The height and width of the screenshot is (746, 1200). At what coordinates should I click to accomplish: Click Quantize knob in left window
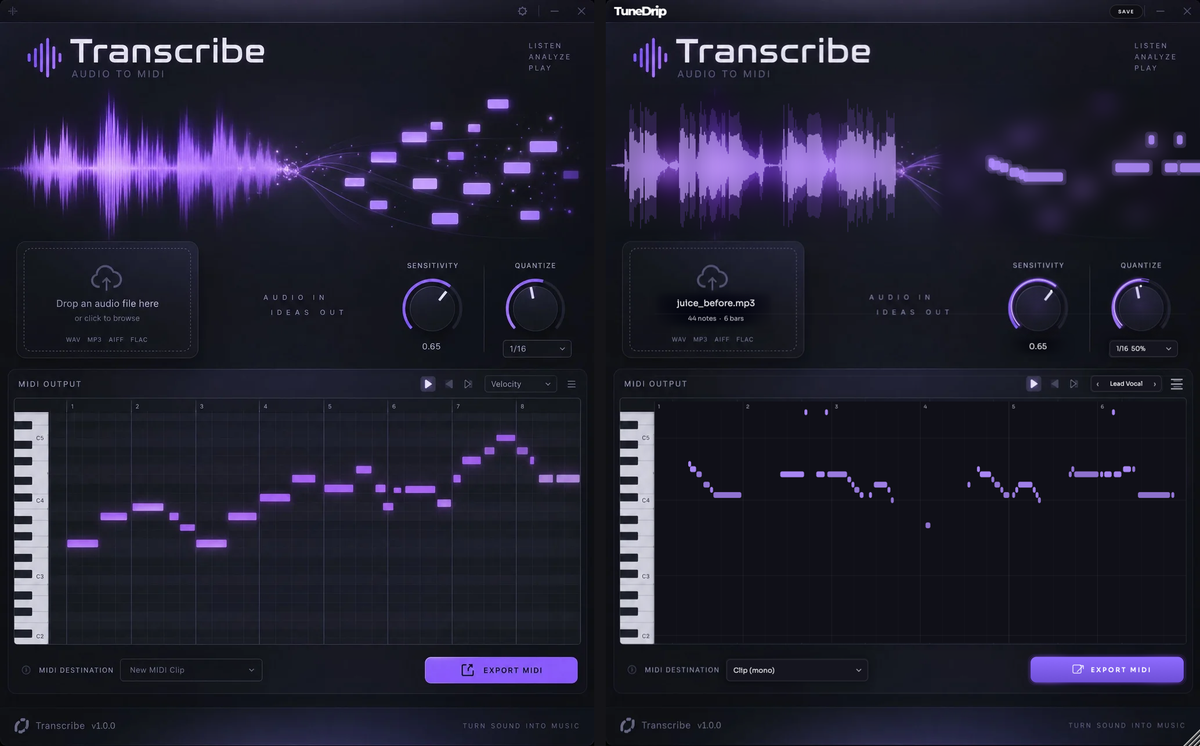coord(535,306)
